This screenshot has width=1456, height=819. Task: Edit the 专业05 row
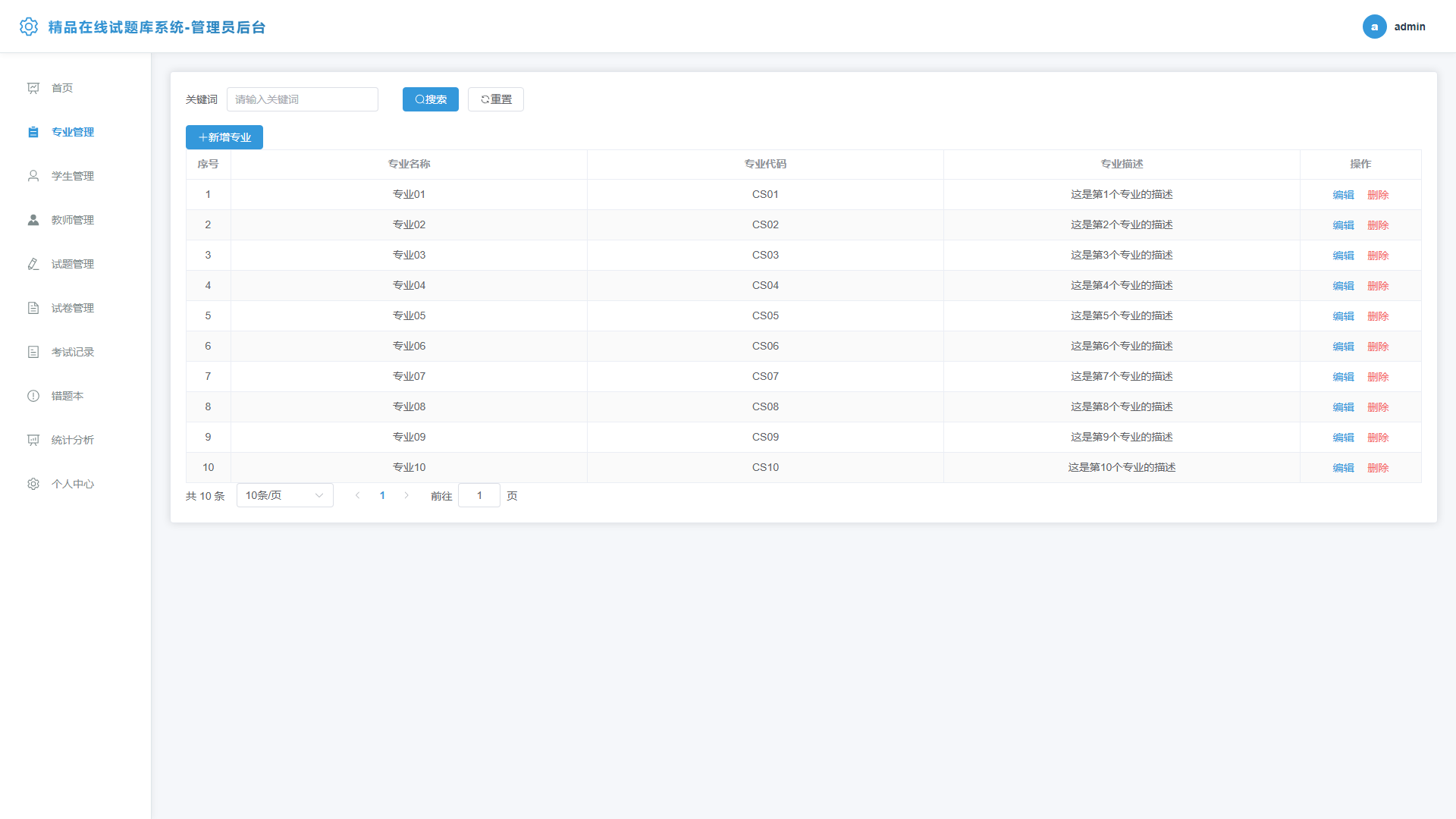pos(1343,316)
